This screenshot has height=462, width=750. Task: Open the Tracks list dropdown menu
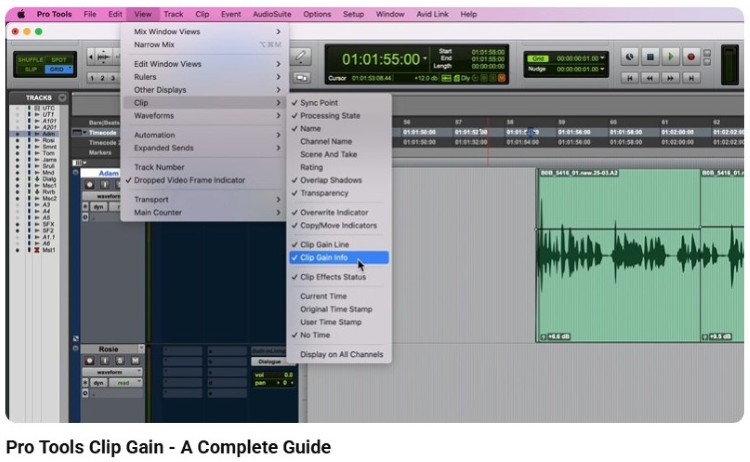coord(62,98)
